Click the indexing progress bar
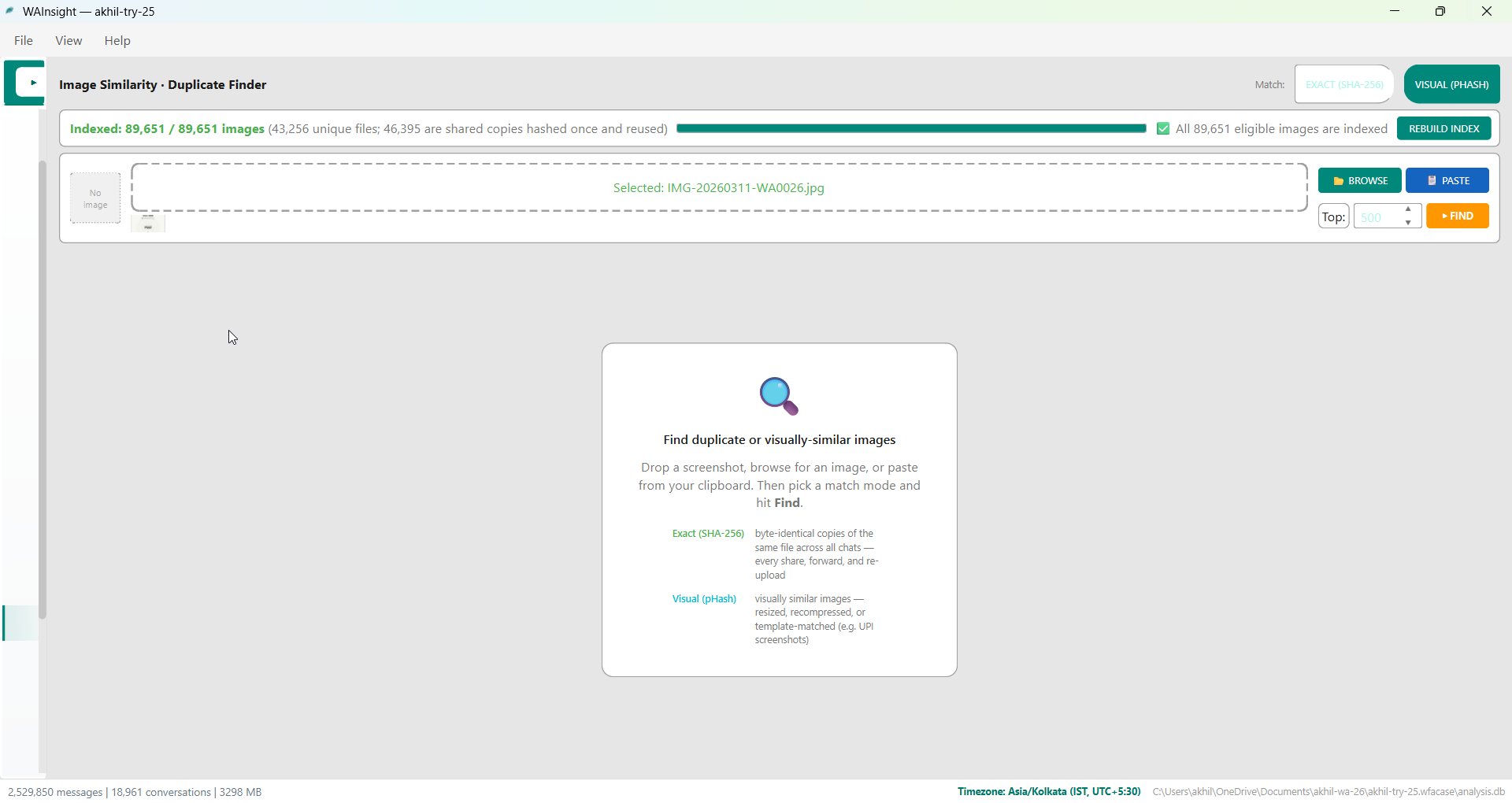 (911, 128)
